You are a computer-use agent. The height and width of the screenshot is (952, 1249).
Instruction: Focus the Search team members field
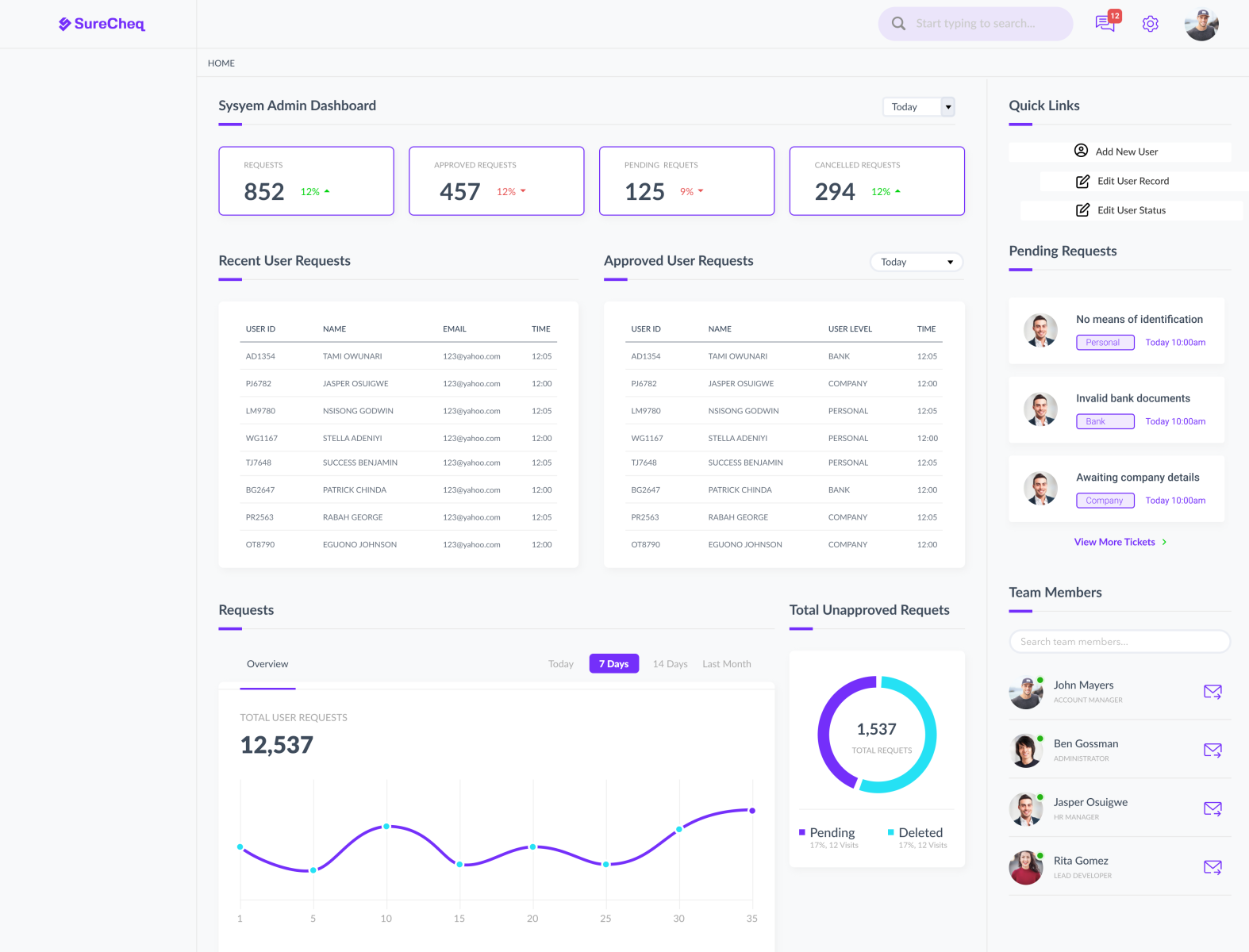tap(1120, 642)
